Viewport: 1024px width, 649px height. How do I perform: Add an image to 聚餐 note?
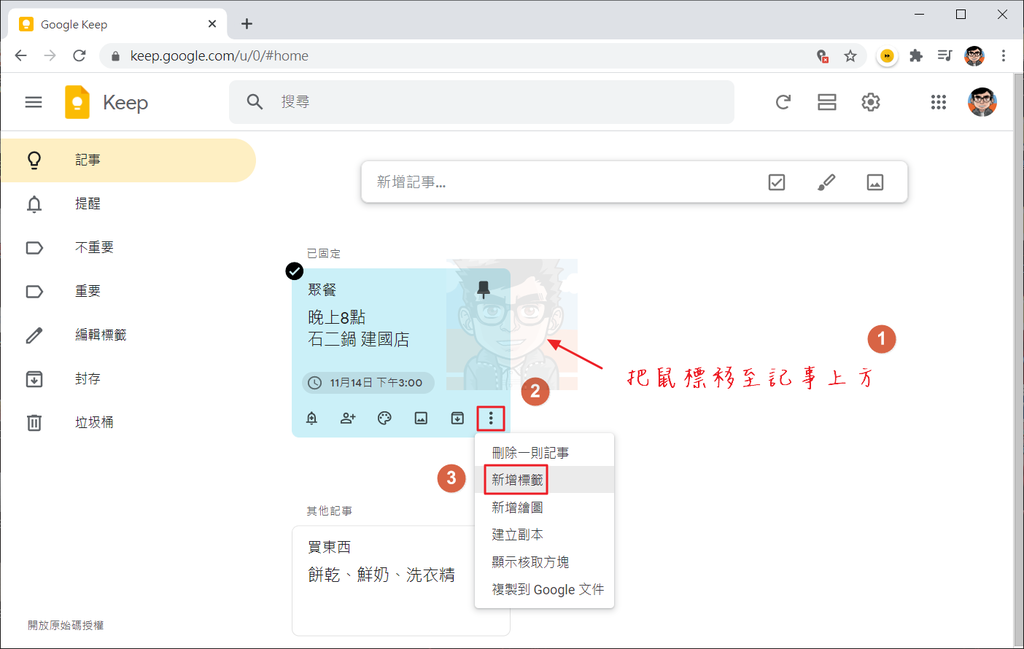click(x=421, y=418)
